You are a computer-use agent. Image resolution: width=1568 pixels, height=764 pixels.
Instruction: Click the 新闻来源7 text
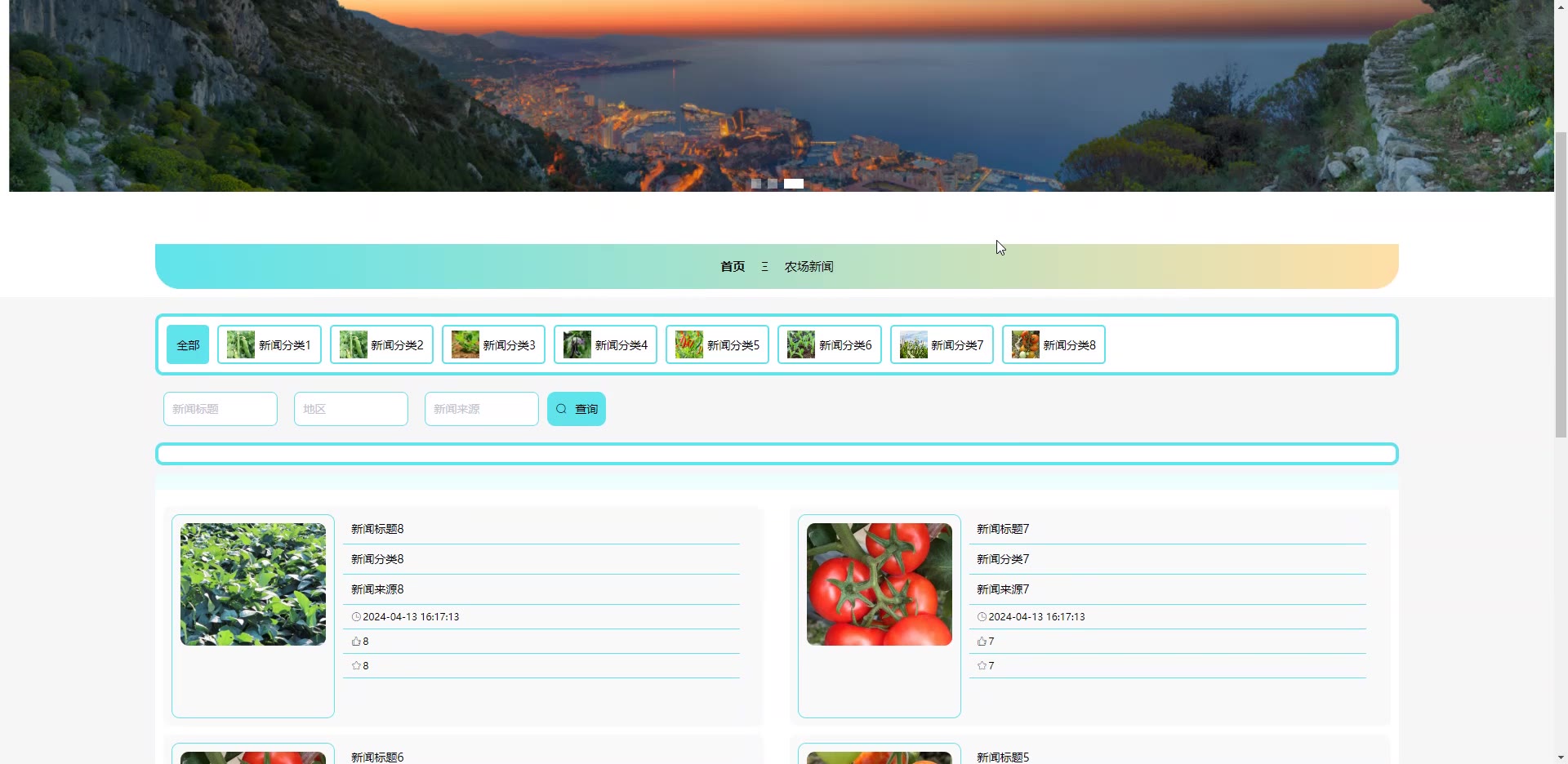tap(1003, 589)
